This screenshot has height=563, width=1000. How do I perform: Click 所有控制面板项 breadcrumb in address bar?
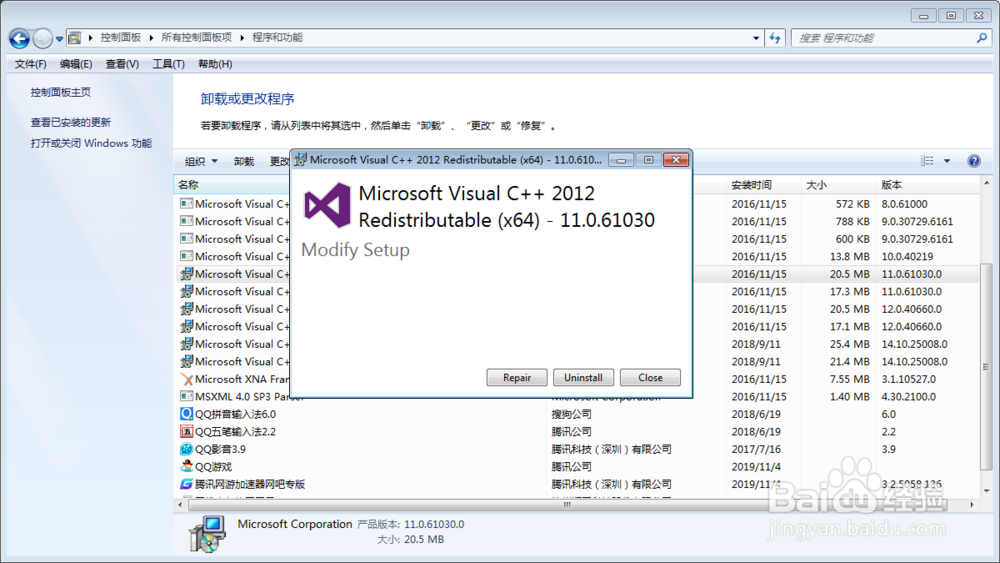pyautogui.click(x=196, y=38)
